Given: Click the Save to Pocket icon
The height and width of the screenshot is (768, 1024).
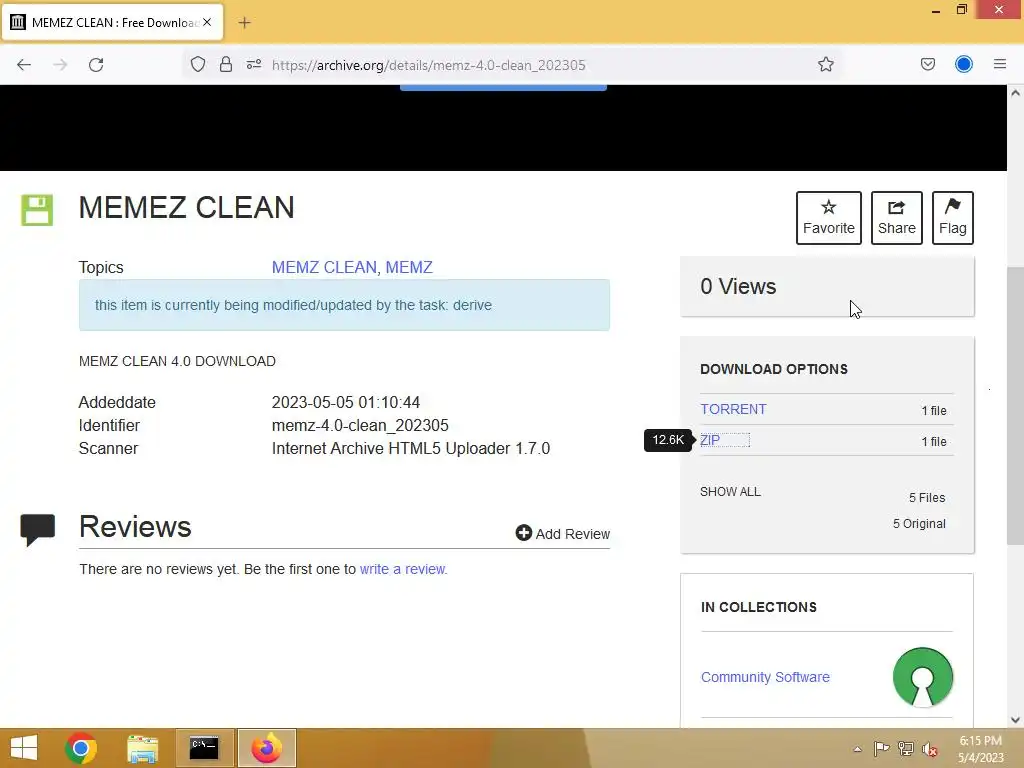Looking at the screenshot, I should coord(927,64).
